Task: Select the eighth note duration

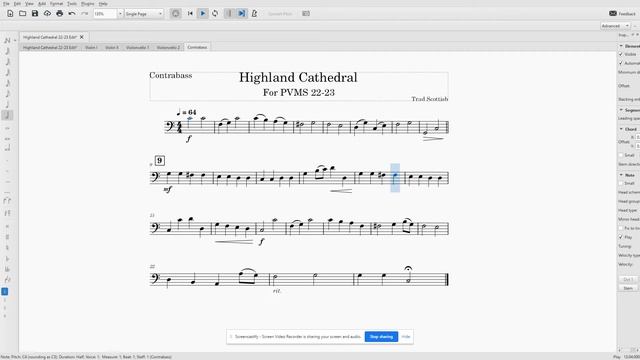Action: pos(7,94)
